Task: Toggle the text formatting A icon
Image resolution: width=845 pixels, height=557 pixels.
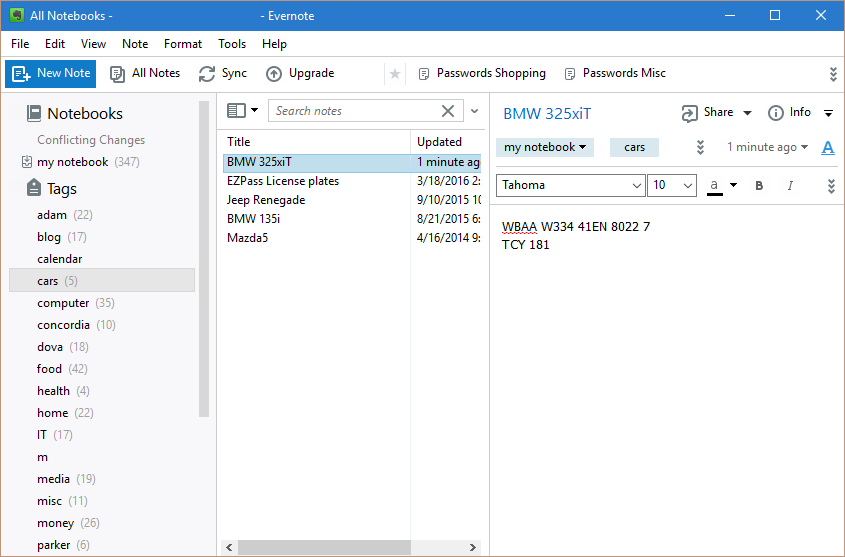Action: 828,147
